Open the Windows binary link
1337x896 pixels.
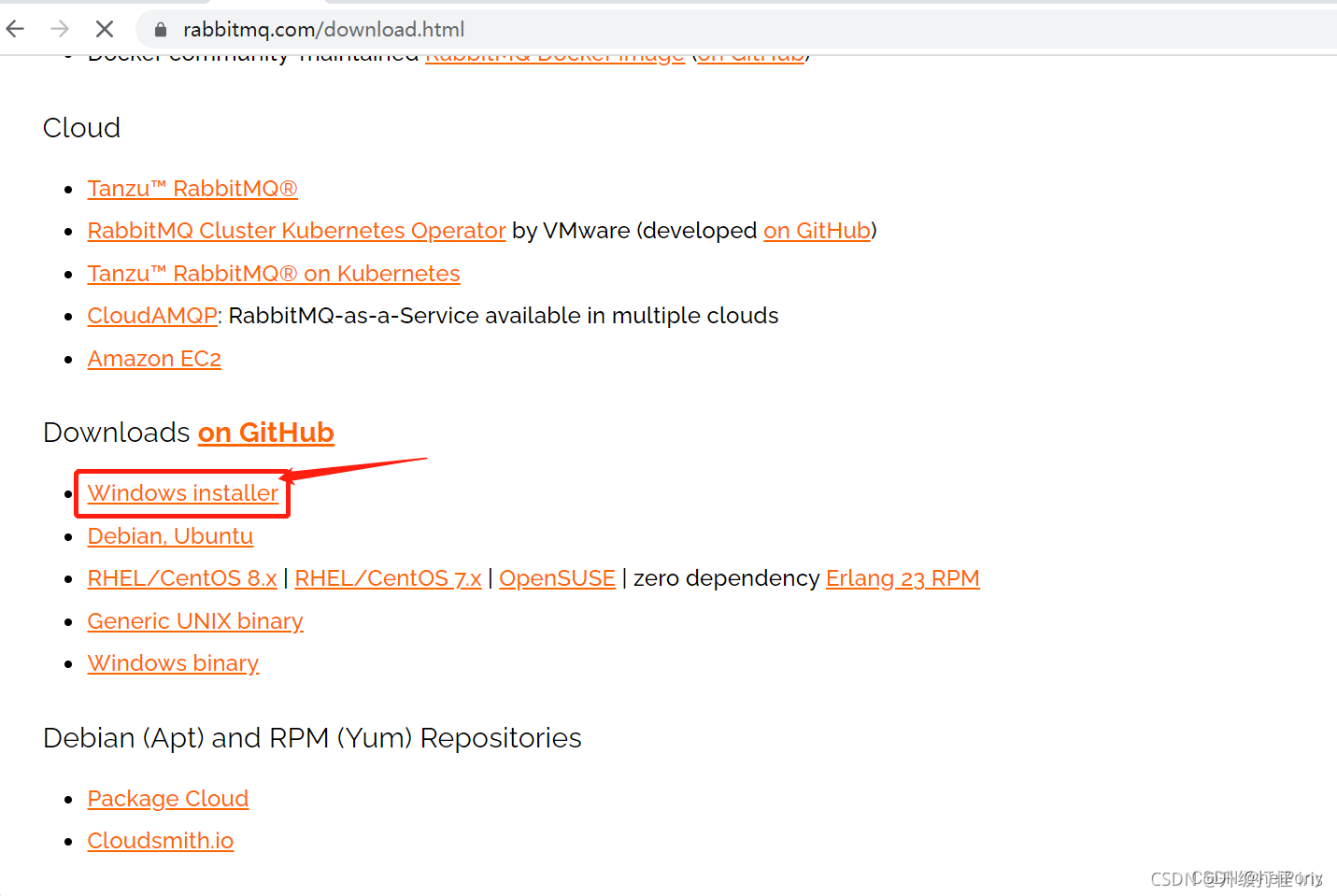pyautogui.click(x=173, y=663)
